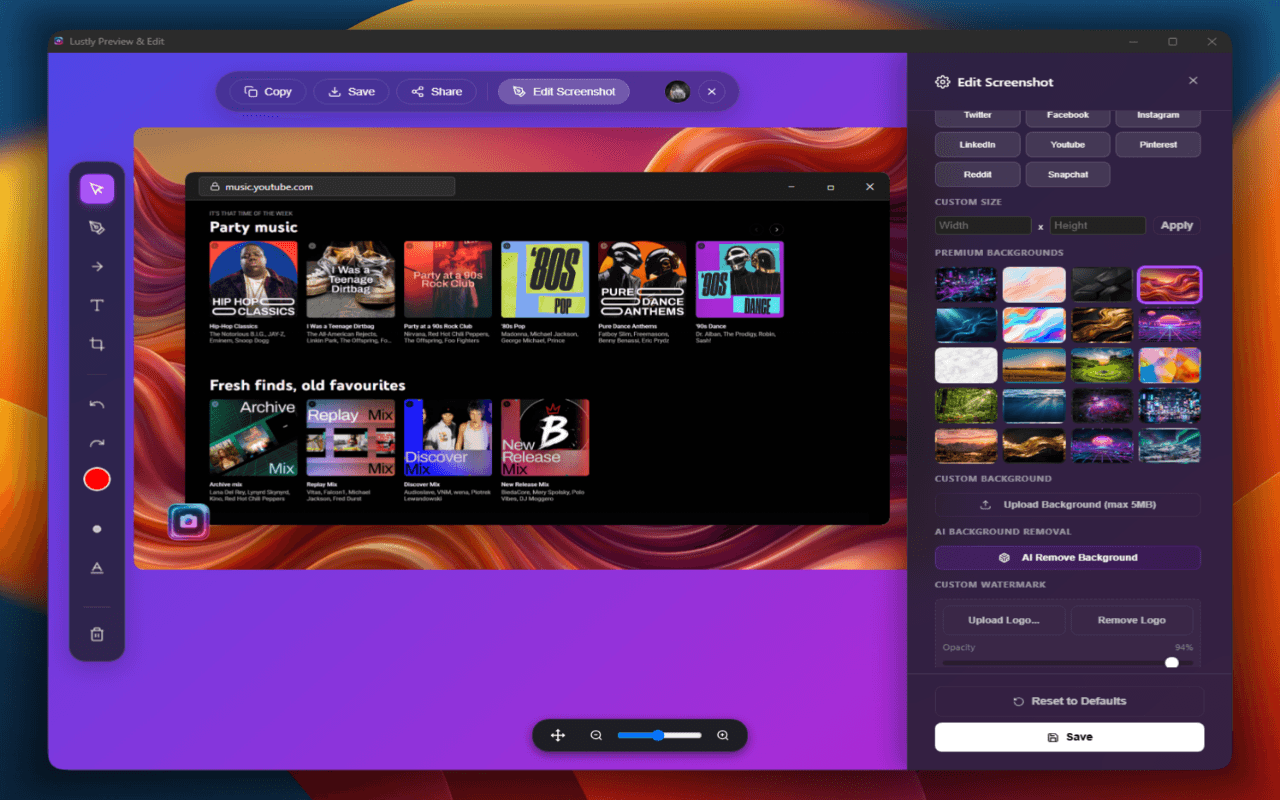The width and height of the screenshot is (1280, 800).
Task: Select the arrow annotation tool
Action: point(97,266)
